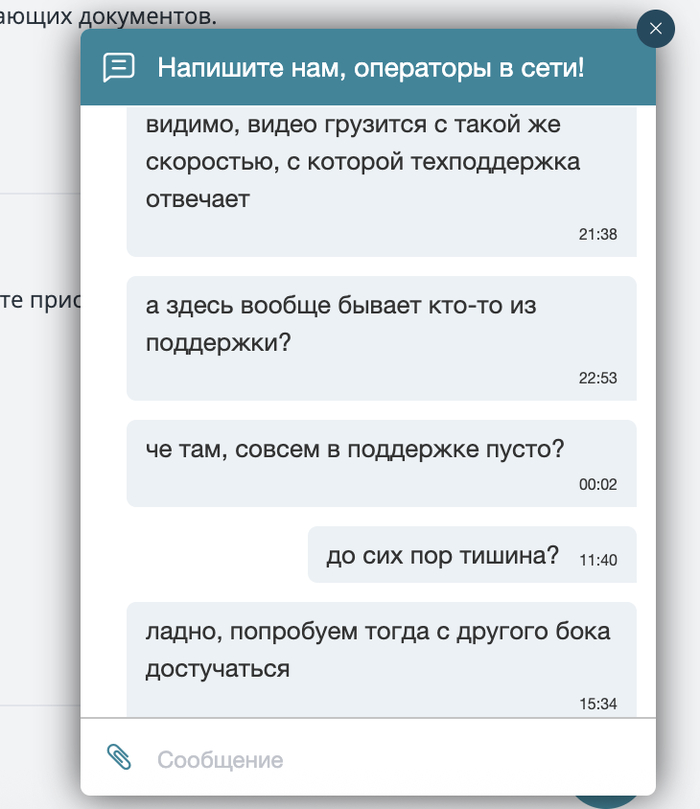The width and height of the screenshot is (700, 809).
Task: Click the header title Напишите нам, операторы в сети!
Action: tap(370, 68)
